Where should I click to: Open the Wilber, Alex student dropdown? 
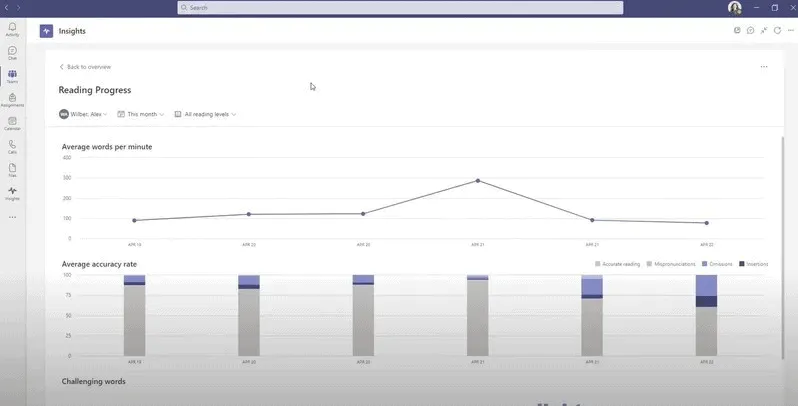coord(83,114)
